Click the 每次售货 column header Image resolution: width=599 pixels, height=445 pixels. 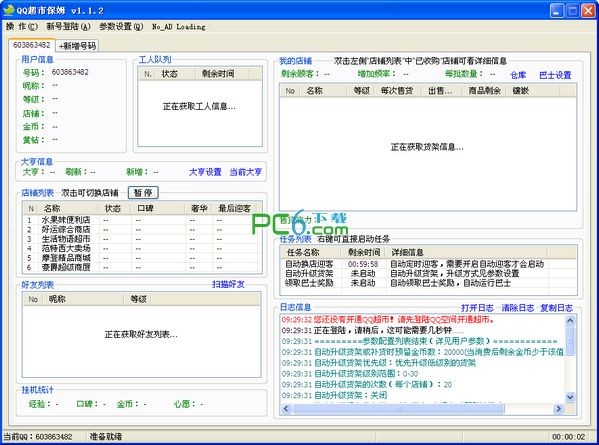coord(397,91)
